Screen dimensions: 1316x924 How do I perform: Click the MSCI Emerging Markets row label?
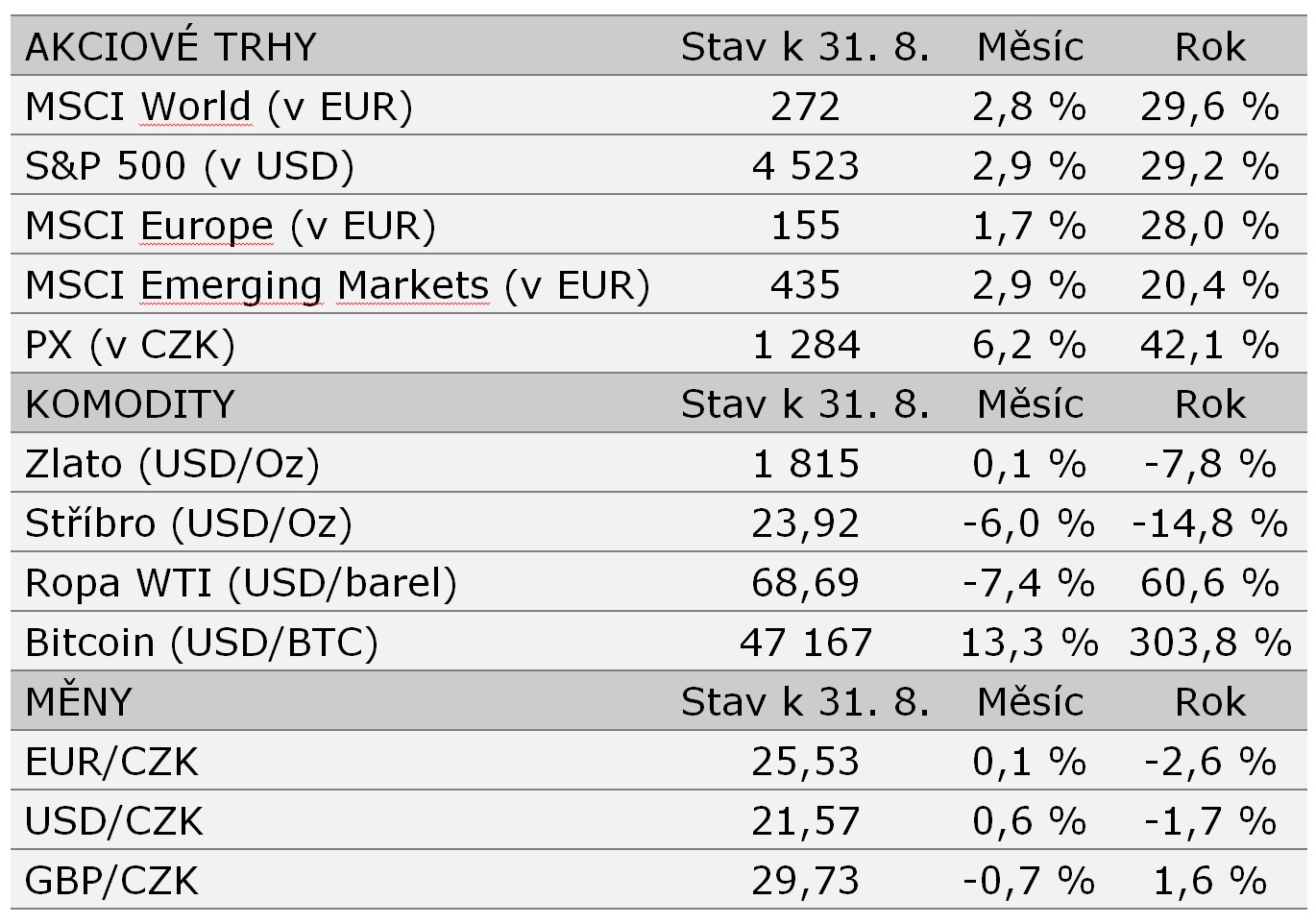337,285
